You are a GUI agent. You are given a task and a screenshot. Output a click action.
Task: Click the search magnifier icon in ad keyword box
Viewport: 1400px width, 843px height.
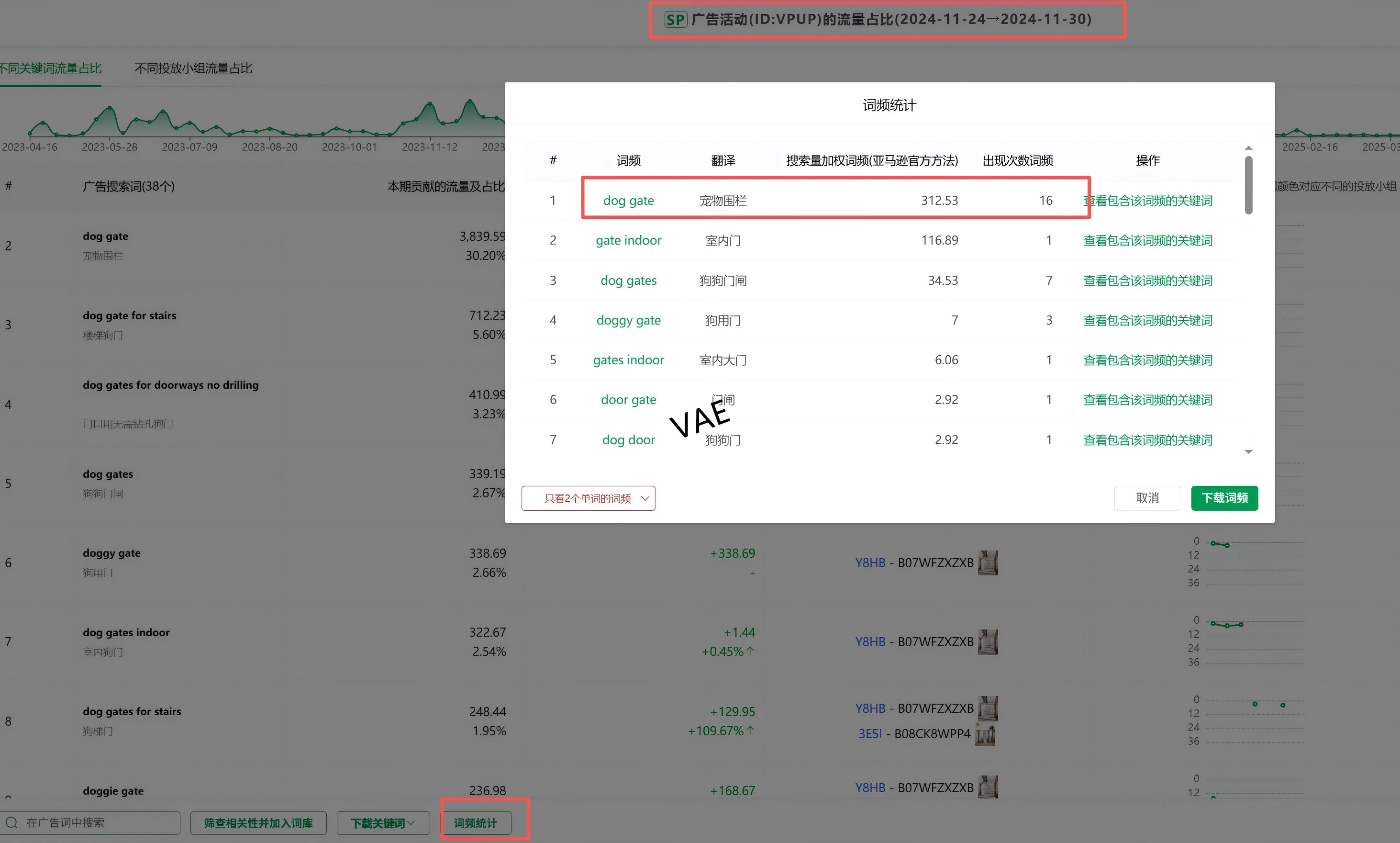[x=11, y=822]
